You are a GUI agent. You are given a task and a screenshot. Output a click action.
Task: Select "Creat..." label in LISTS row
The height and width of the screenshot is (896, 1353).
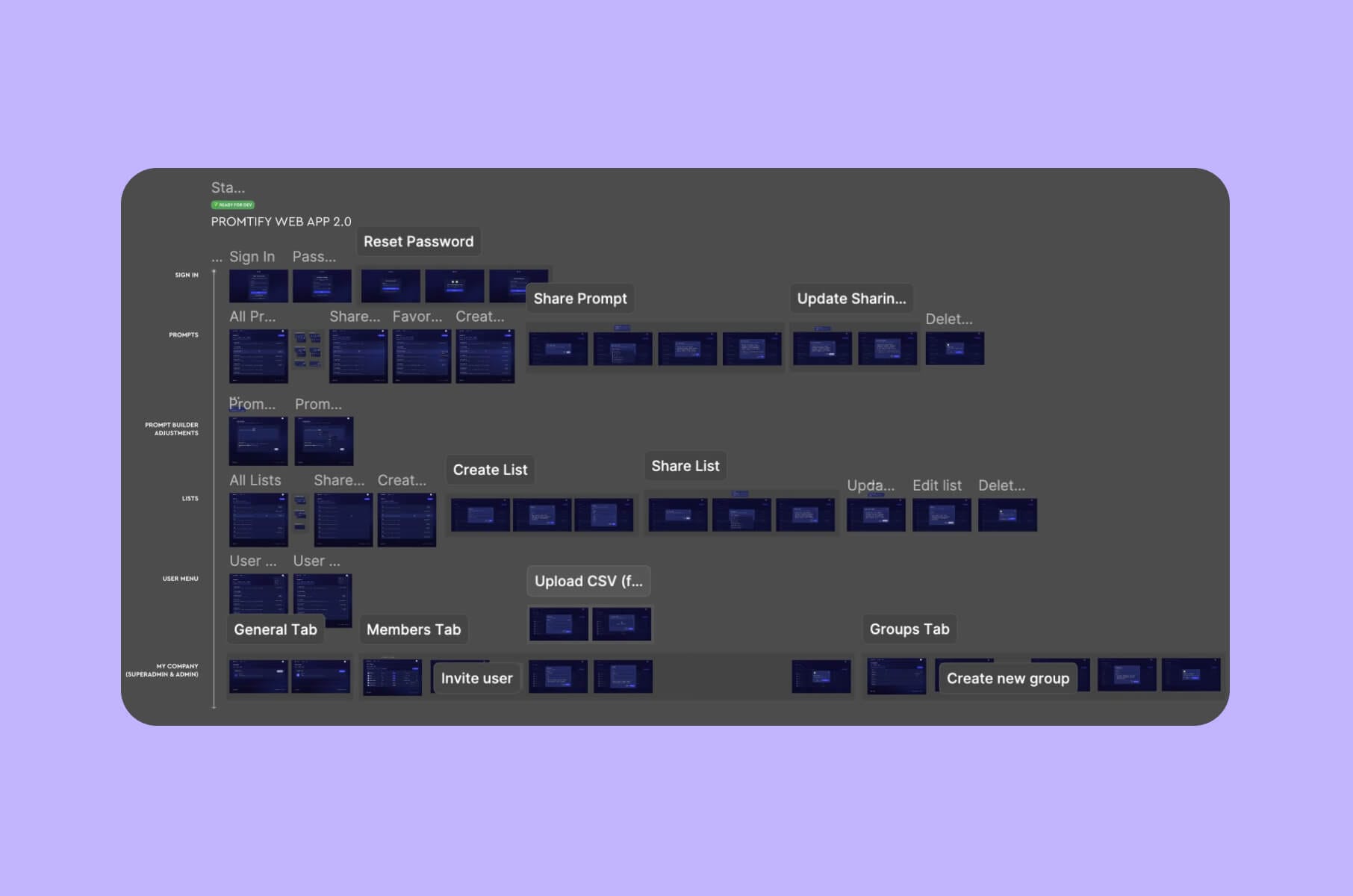pos(402,480)
